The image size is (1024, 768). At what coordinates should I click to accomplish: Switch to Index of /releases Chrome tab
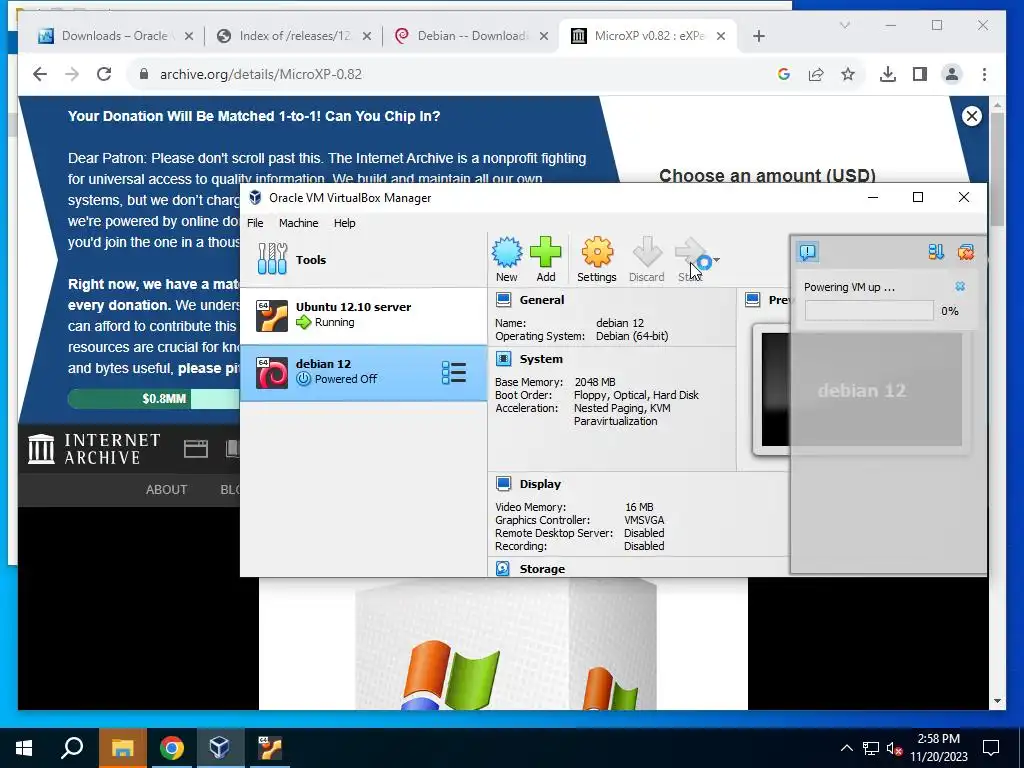pyautogui.click(x=295, y=36)
